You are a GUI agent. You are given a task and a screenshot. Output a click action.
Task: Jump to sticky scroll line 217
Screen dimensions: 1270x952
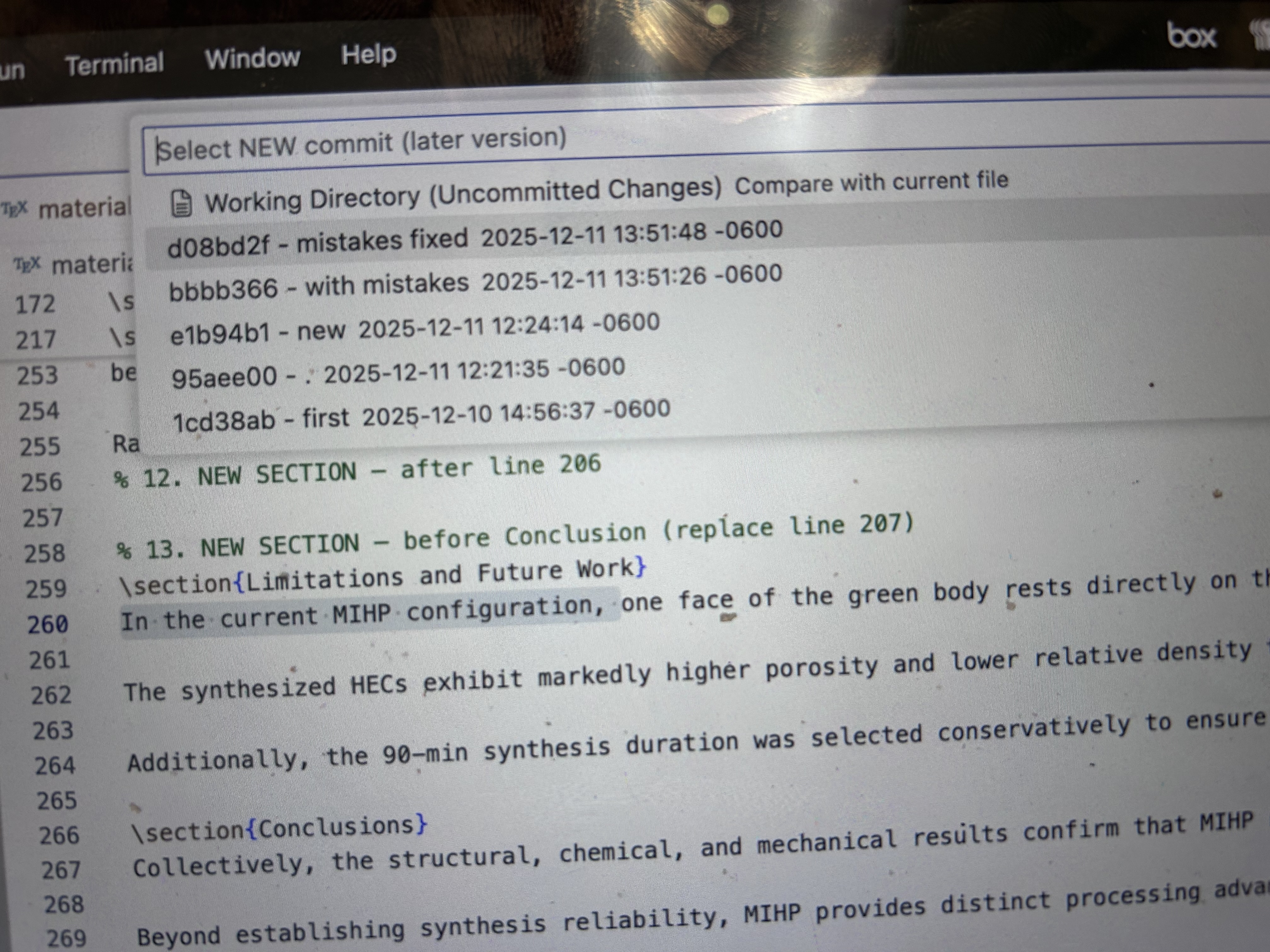[36, 340]
